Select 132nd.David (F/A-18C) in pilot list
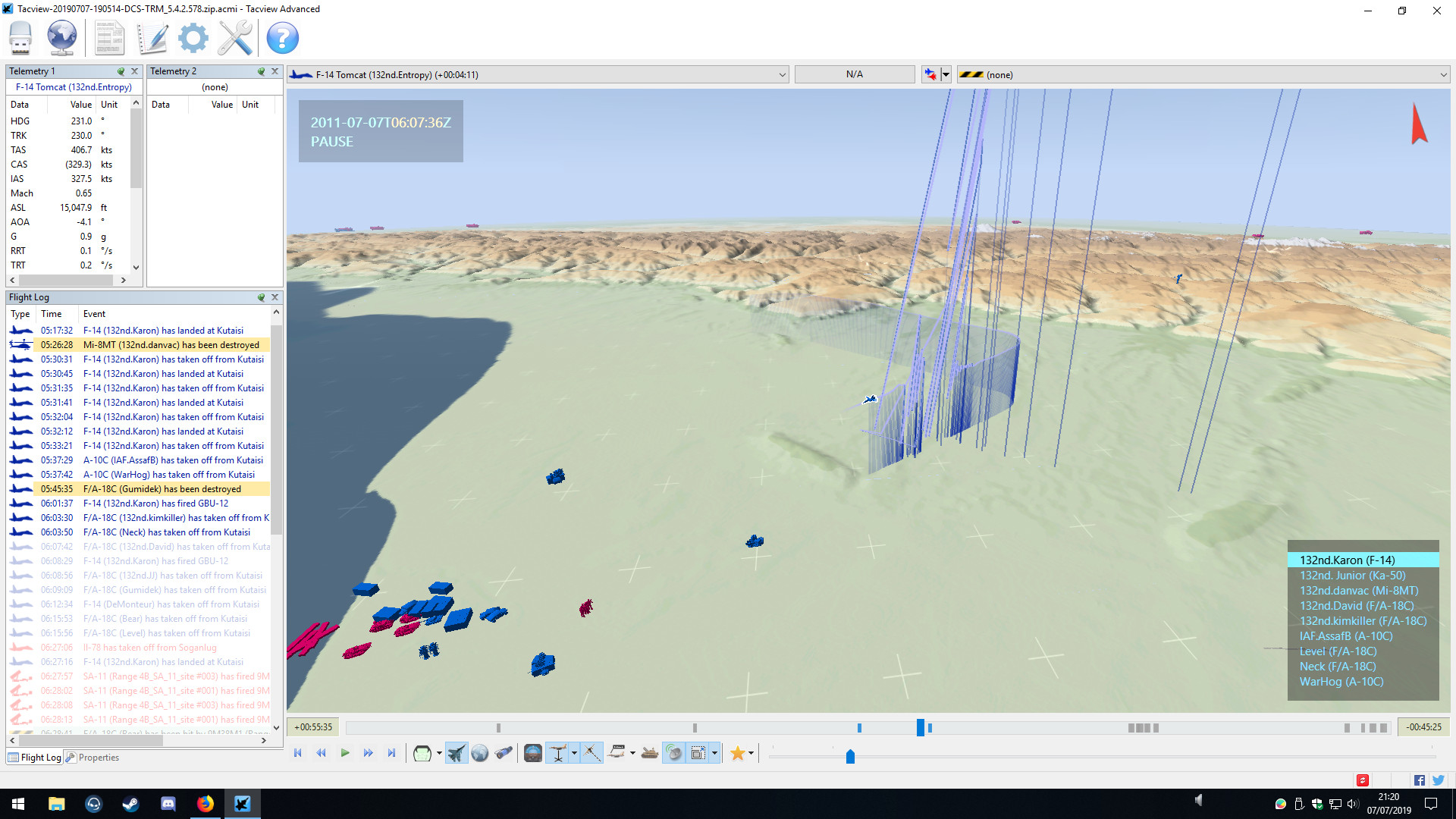The width and height of the screenshot is (1456, 819). pos(1356,606)
